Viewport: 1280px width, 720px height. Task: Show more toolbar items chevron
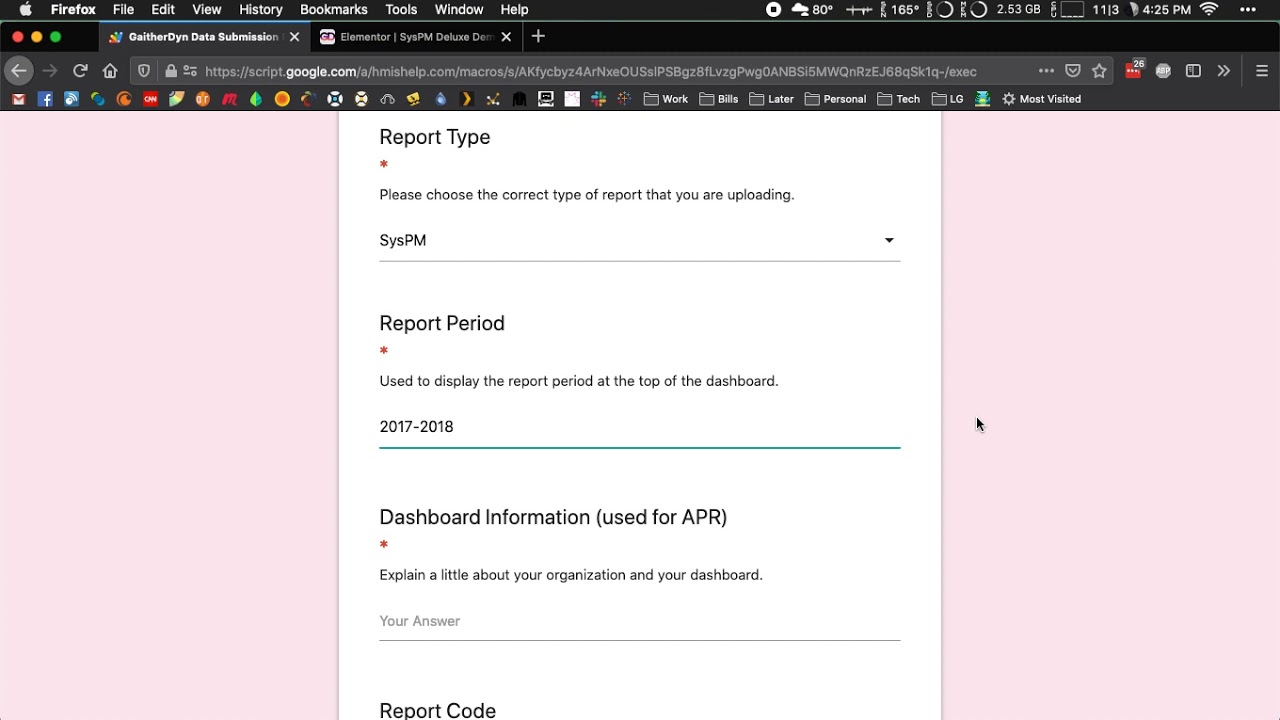[x=1223, y=71]
